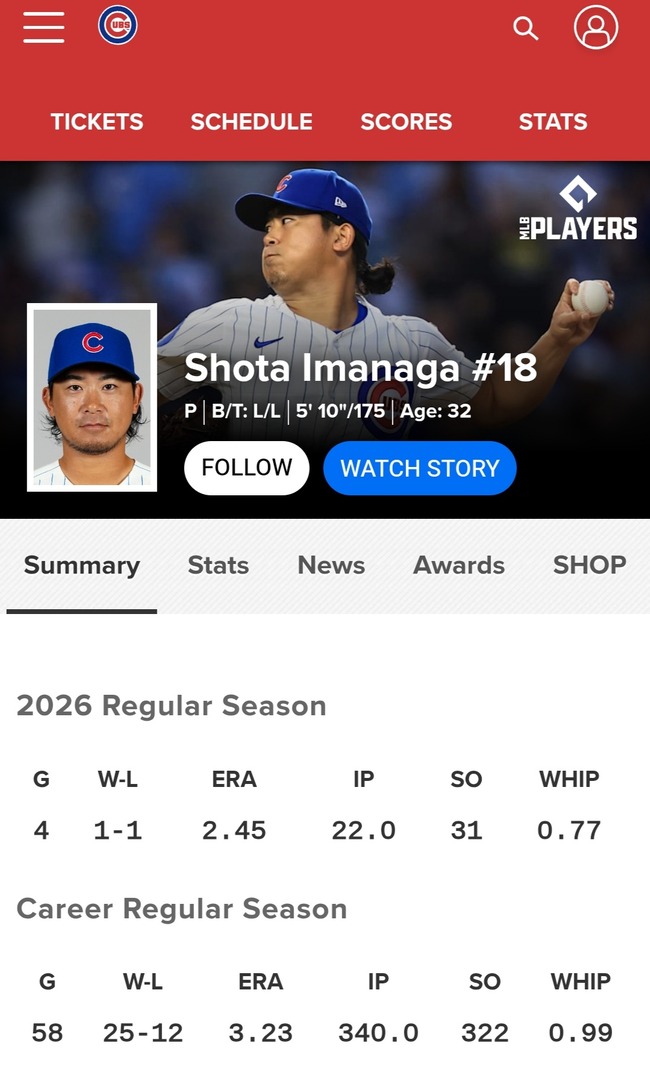The width and height of the screenshot is (650, 1075).
Task: Open Scores in the top navigation
Action: tap(406, 122)
